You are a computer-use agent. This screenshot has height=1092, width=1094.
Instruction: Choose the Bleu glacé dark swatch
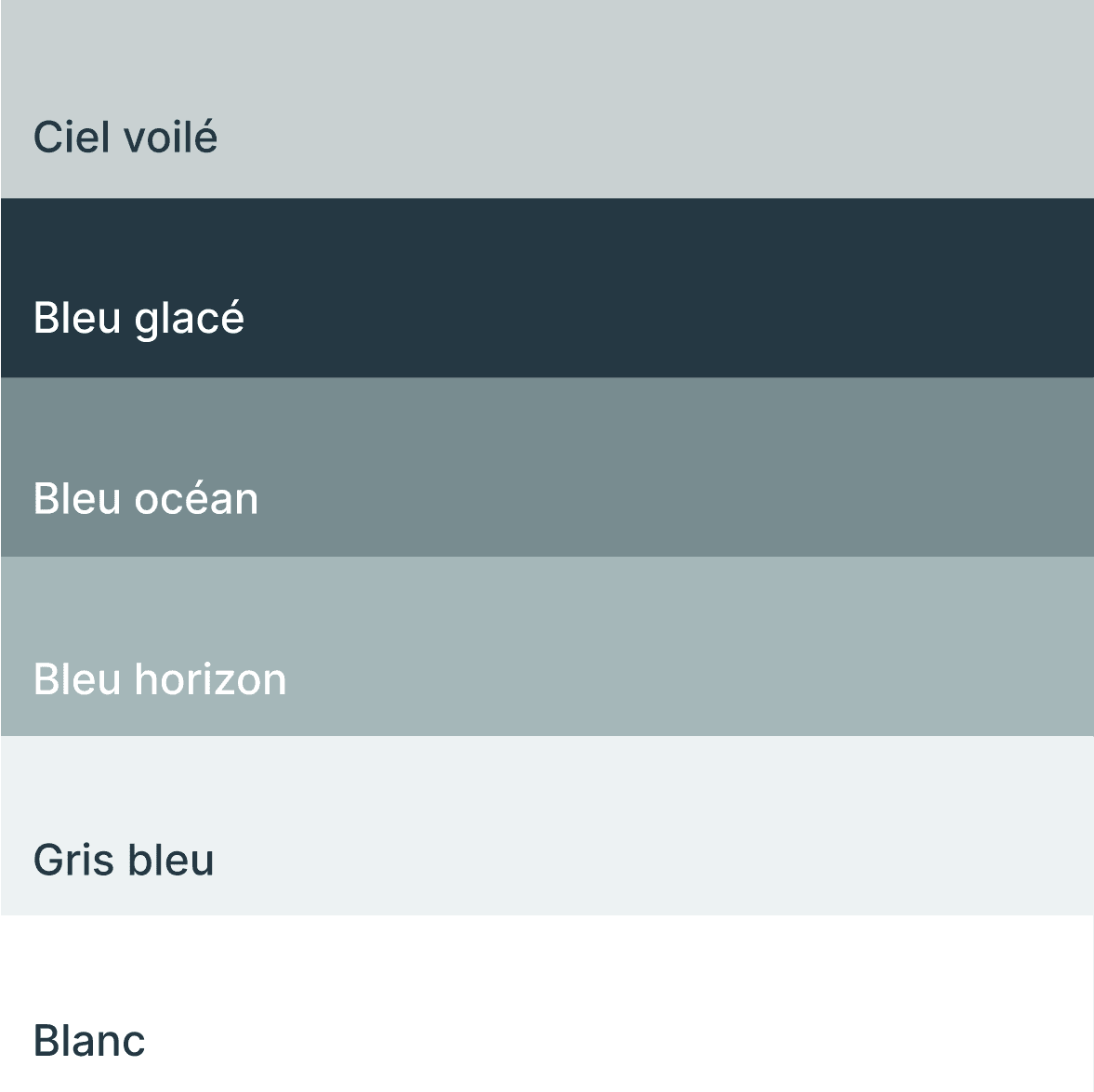547,287
